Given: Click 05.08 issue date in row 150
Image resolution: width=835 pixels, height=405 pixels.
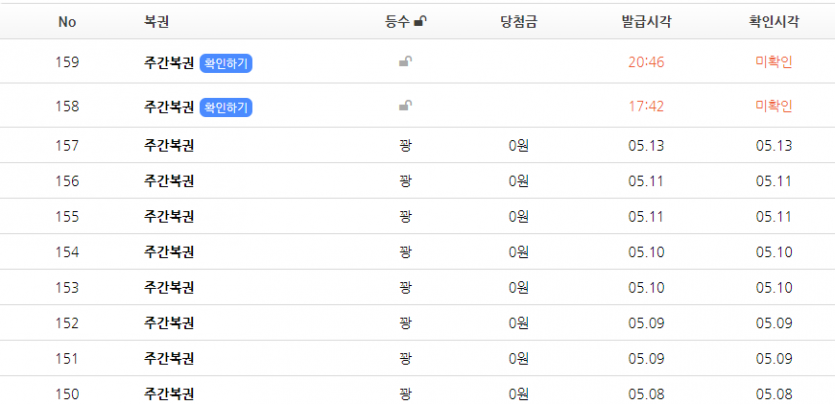Looking at the screenshot, I should tap(646, 394).
